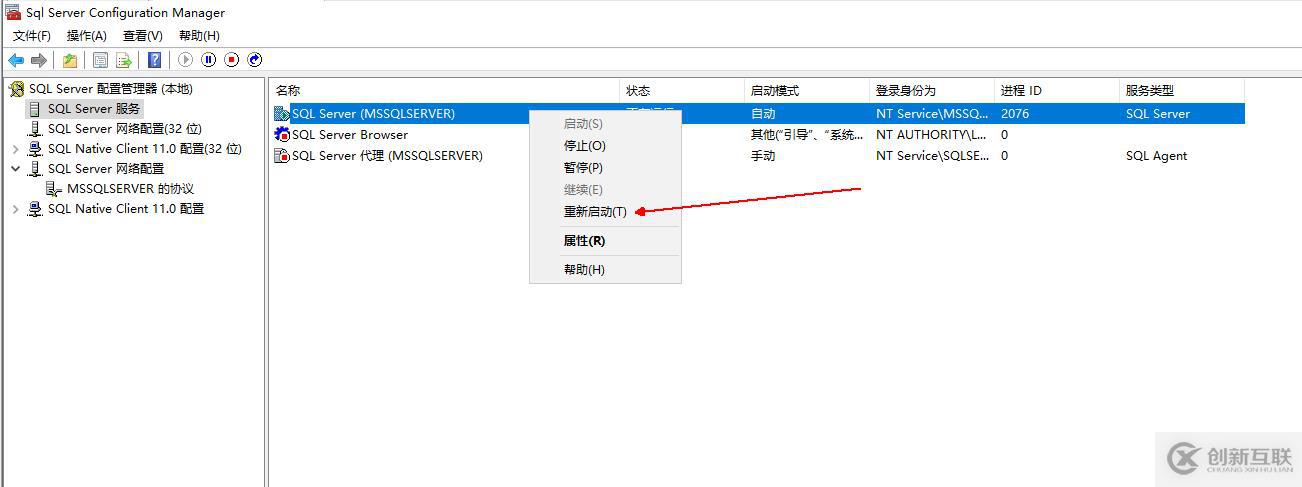Screen dimensions: 1302x487
Task: Click the SQL Server Browser service icon
Action: pos(282,135)
